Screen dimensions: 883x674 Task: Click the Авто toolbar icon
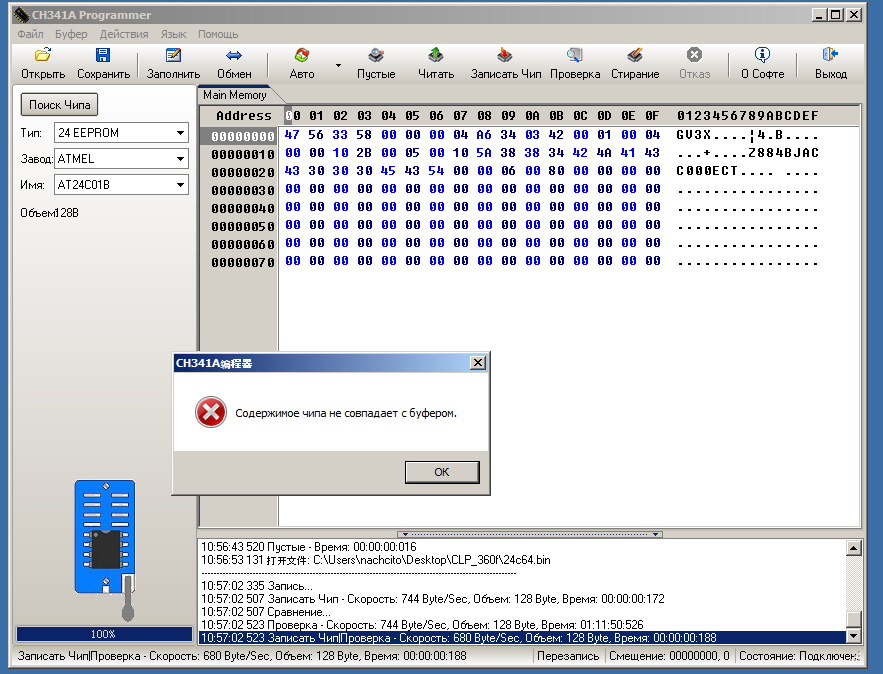[301, 56]
